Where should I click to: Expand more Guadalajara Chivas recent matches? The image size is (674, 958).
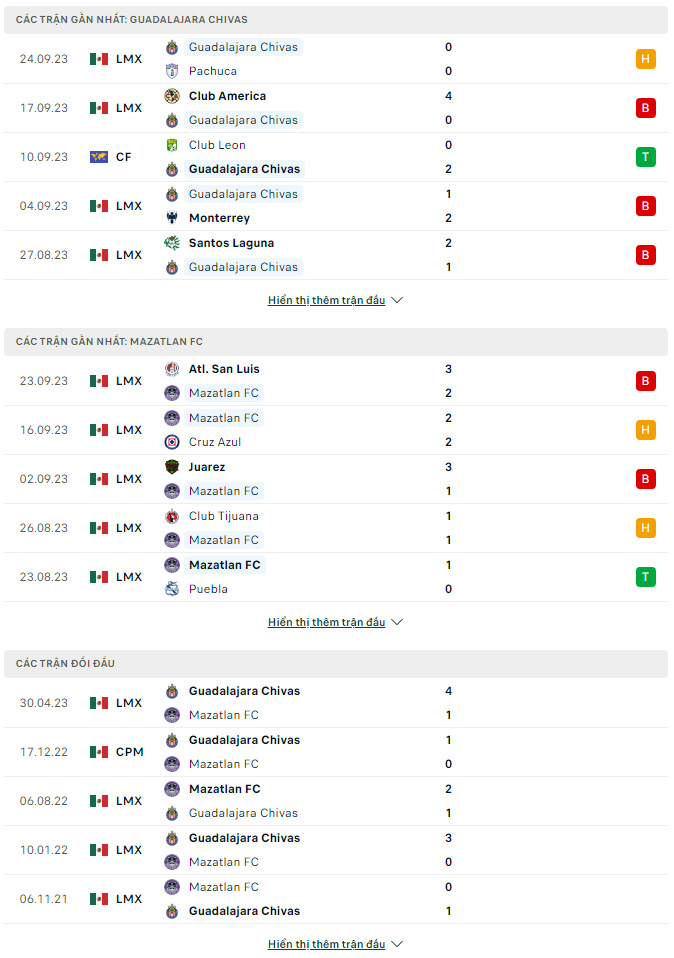tap(335, 300)
